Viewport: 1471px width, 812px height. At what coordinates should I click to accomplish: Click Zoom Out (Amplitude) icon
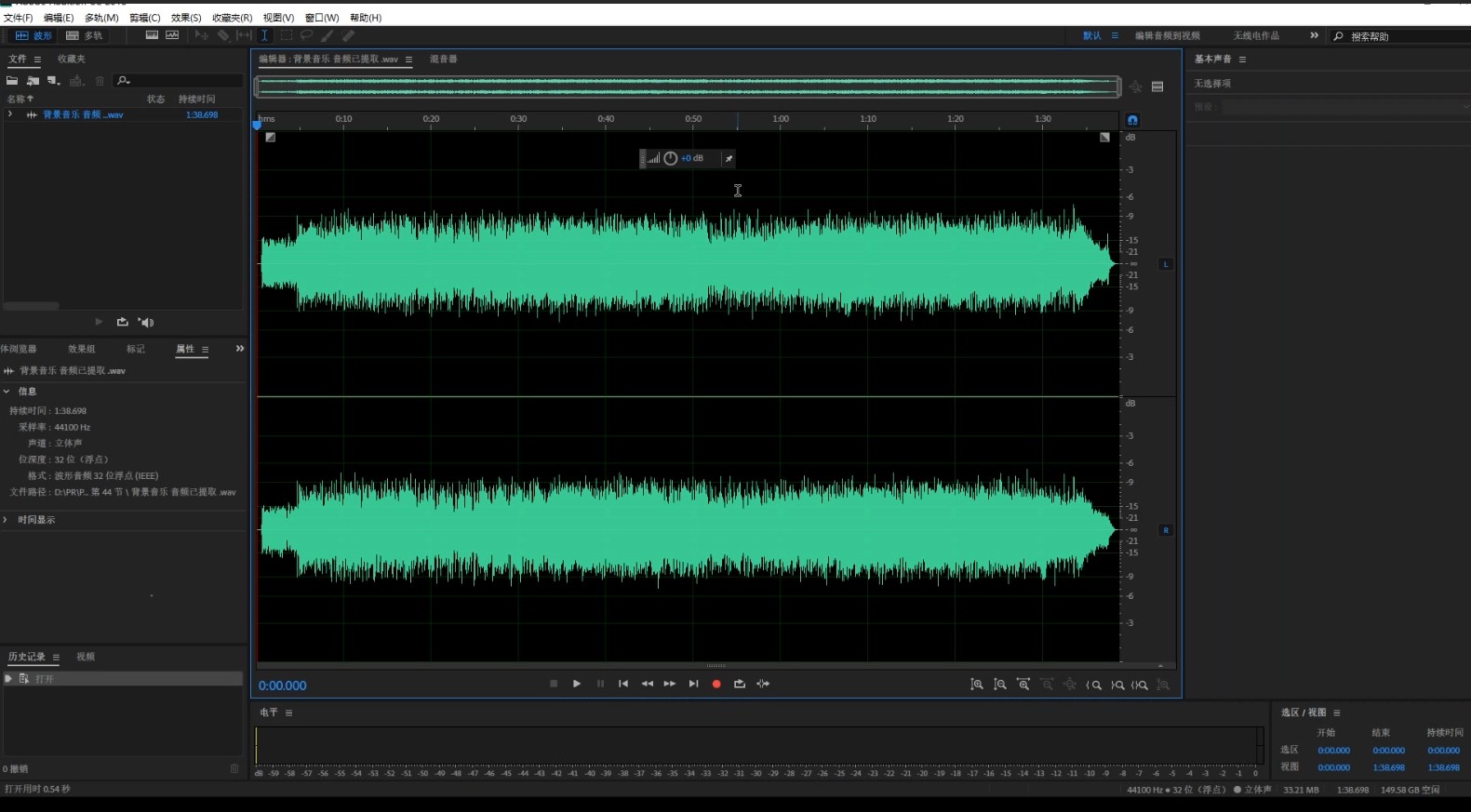[1000, 685]
